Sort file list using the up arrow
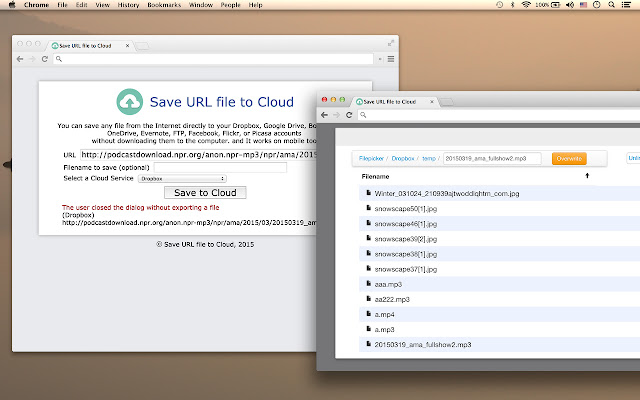Viewport: 640px width, 400px height. click(587, 176)
